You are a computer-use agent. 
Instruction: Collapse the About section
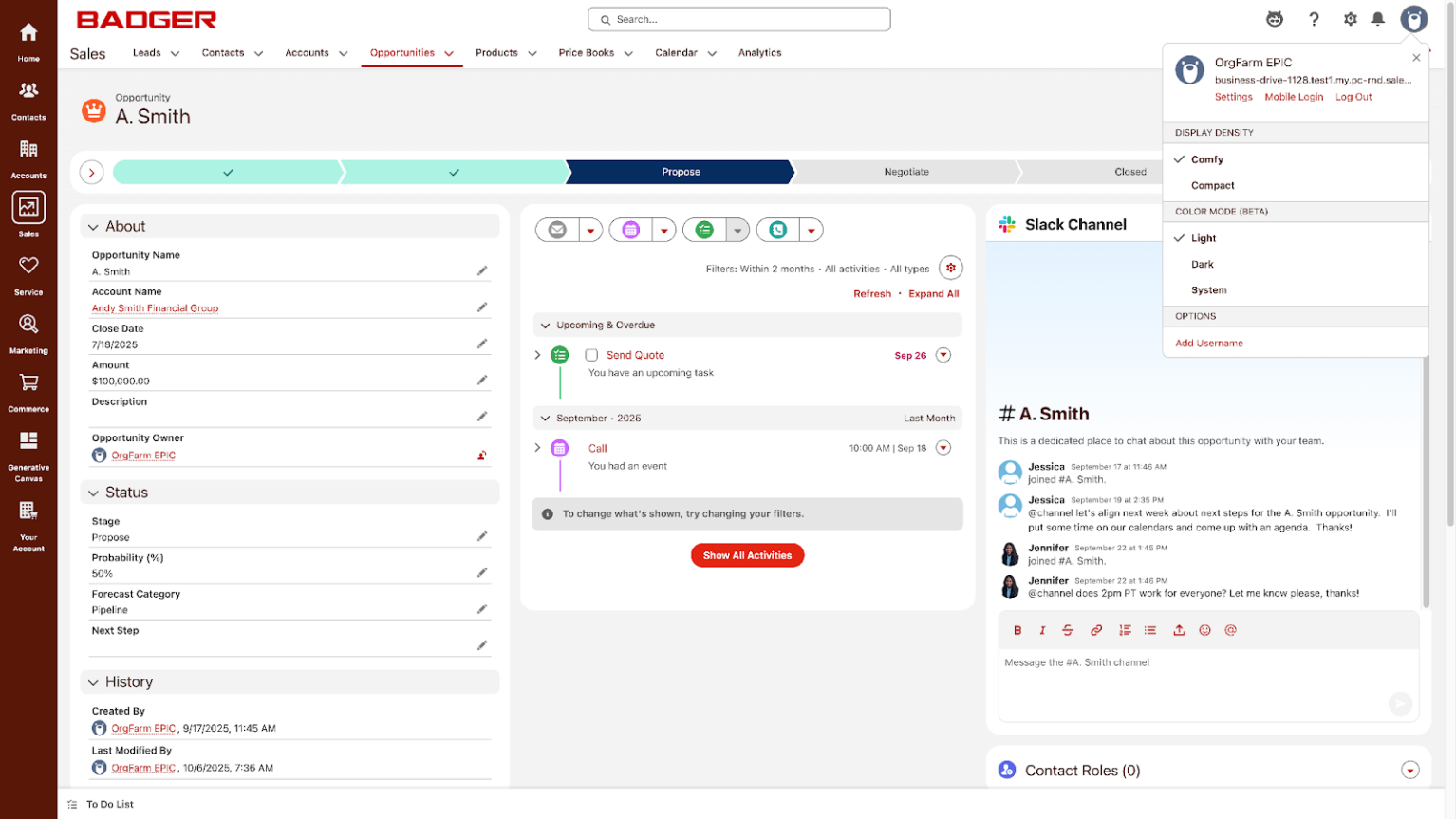(92, 226)
